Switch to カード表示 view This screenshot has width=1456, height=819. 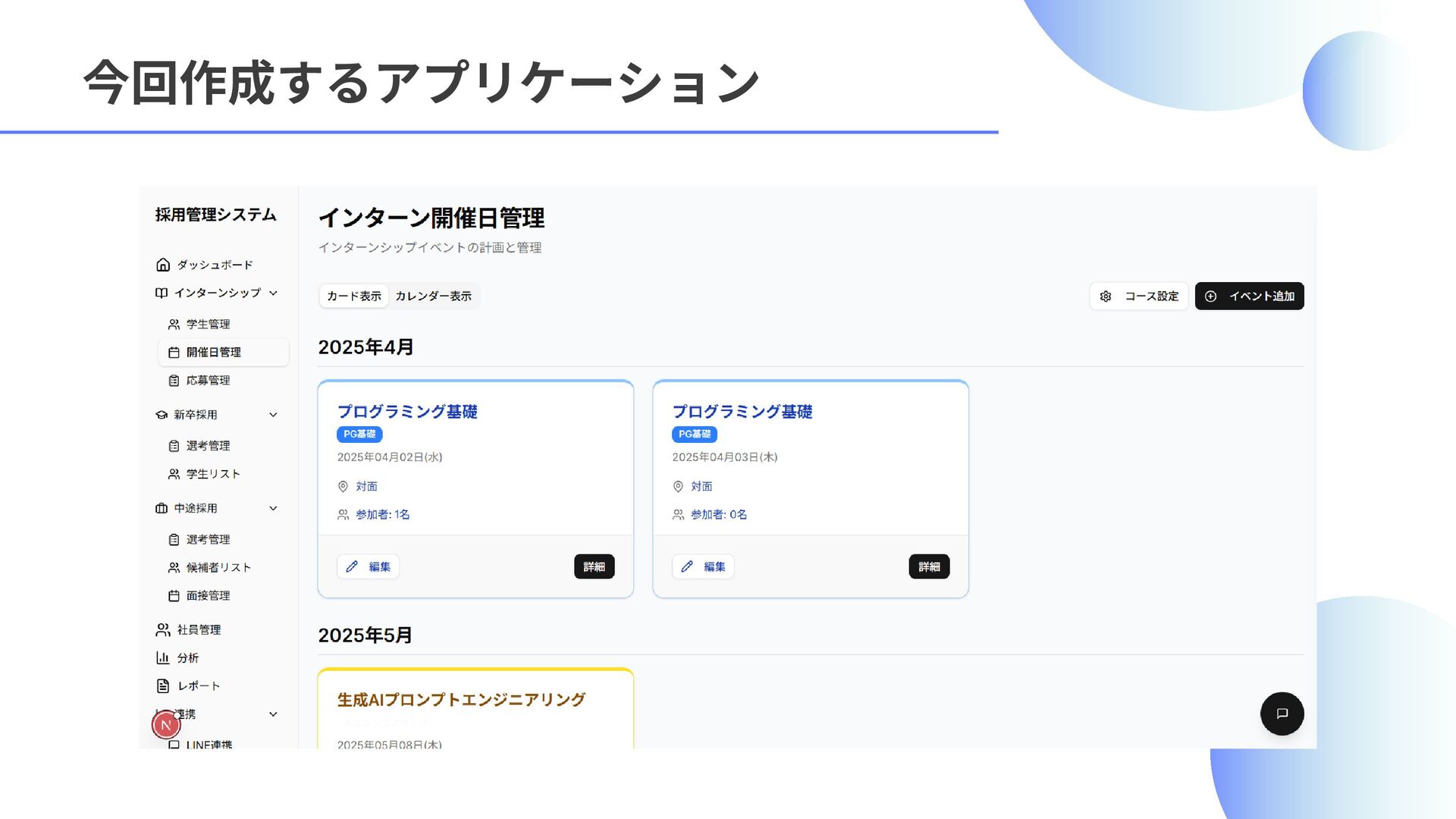click(x=354, y=297)
